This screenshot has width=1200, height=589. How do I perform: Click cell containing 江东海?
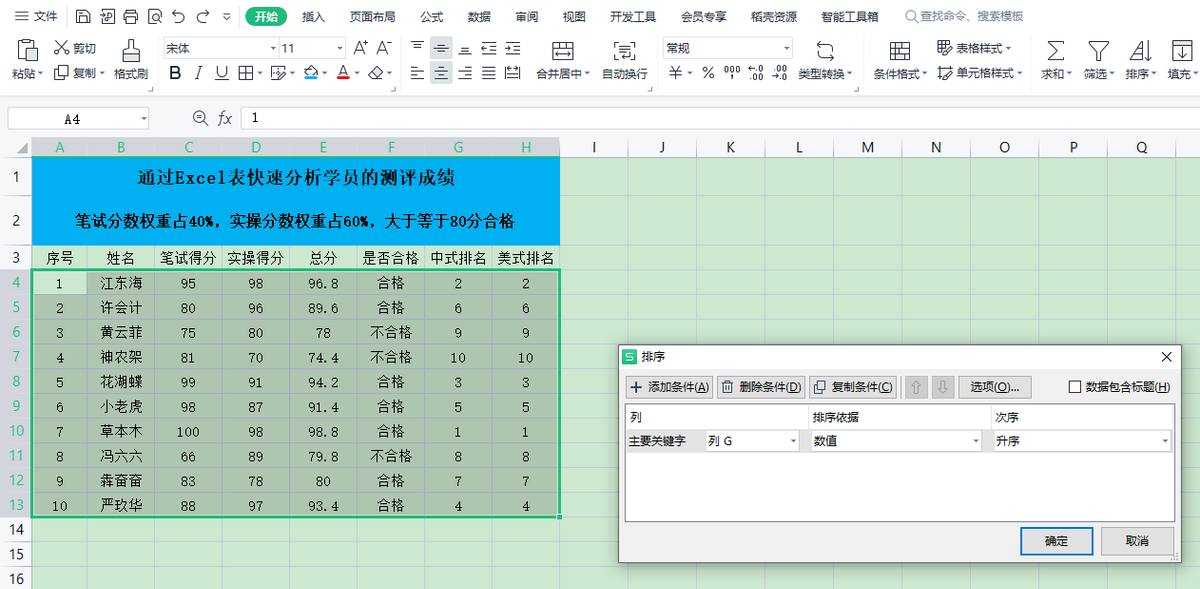tap(121, 283)
